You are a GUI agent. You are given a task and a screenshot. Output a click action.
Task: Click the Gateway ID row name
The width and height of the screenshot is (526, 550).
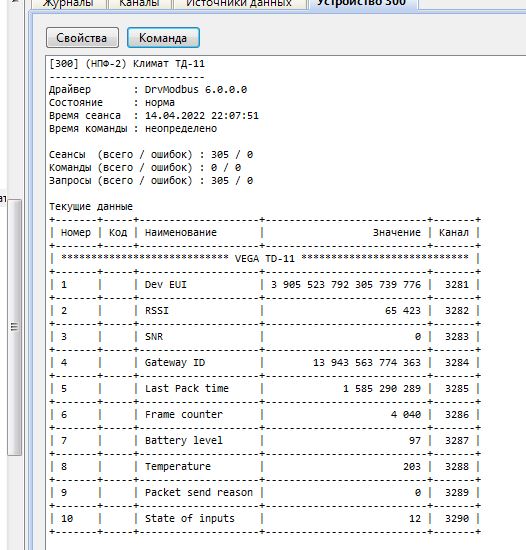[175, 362]
